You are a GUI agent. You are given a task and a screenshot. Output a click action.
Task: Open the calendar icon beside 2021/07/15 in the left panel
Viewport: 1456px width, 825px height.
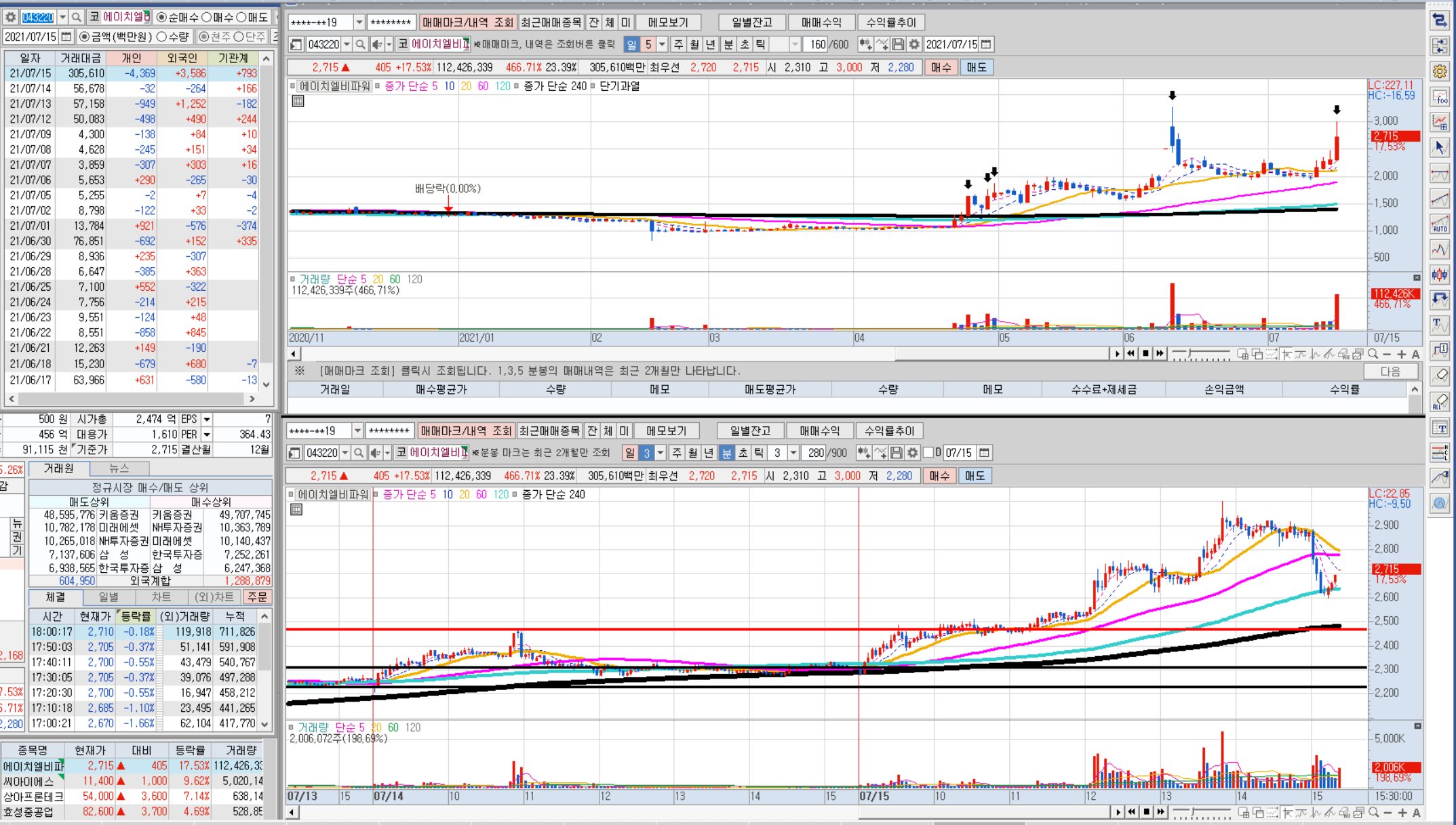[66, 37]
